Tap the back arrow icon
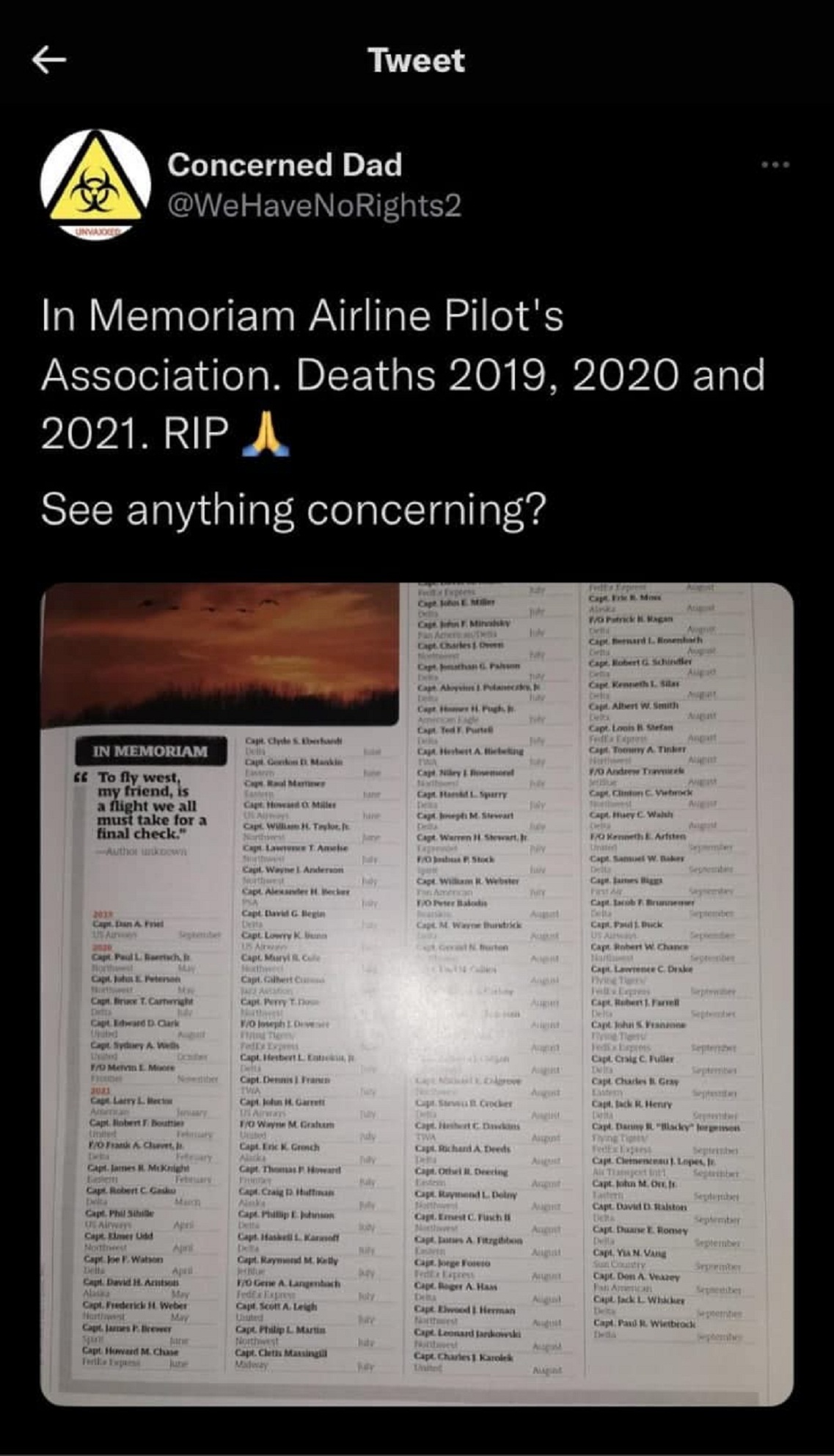This screenshot has width=834, height=1456. pyautogui.click(x=50, y=60)
